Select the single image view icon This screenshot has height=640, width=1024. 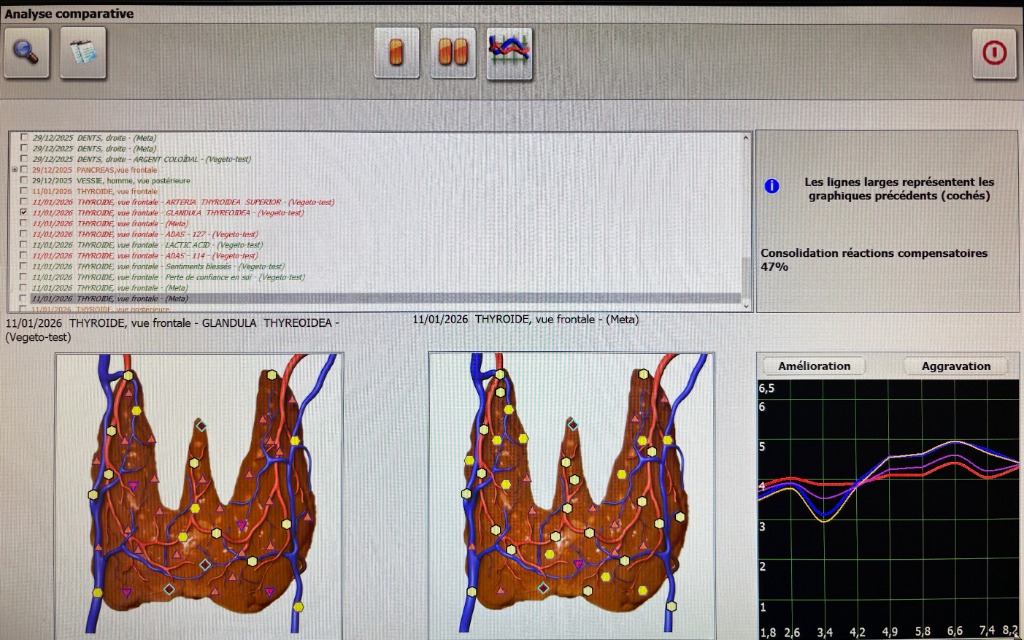[397, 53]
